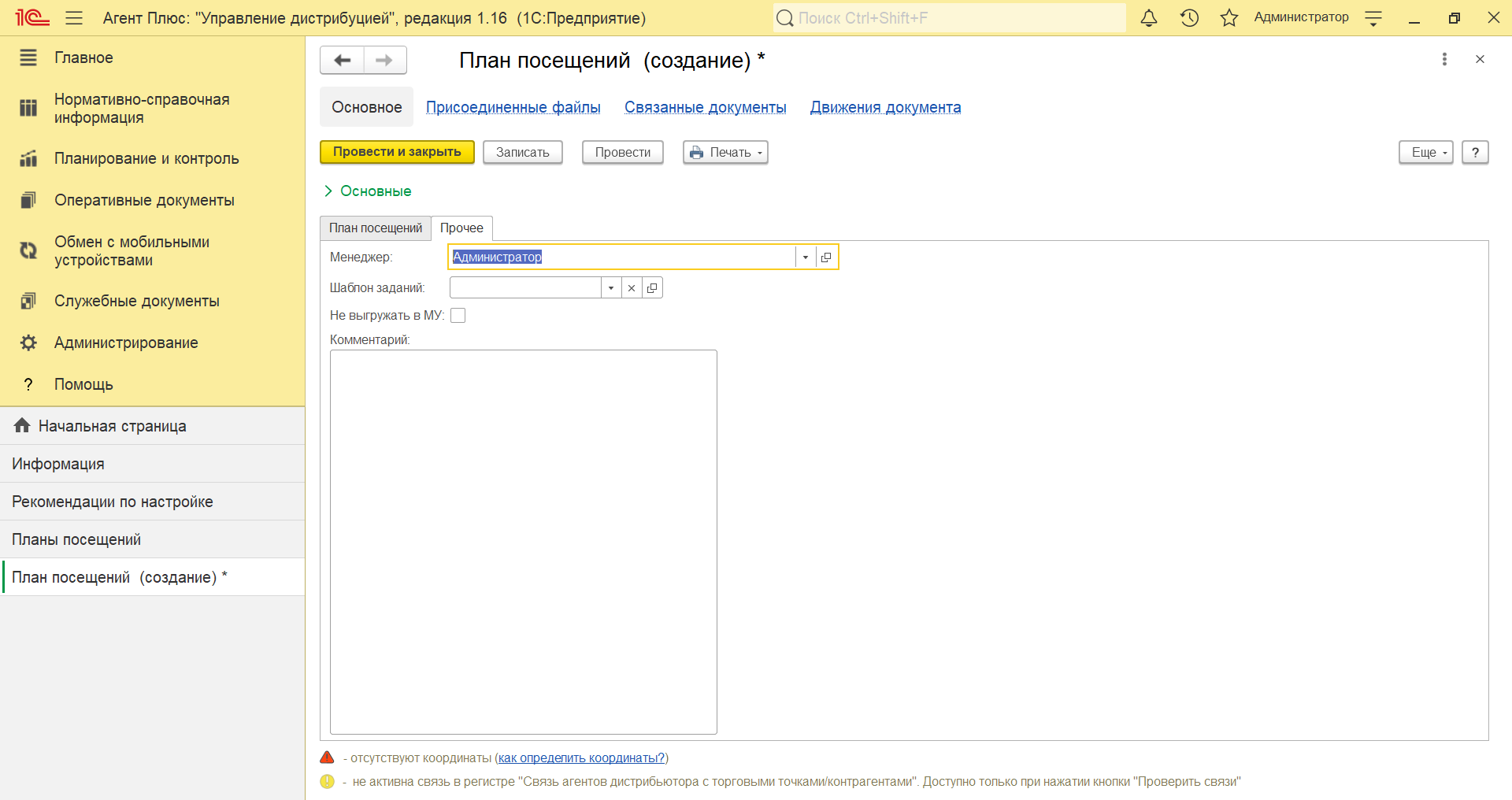
Task: Select План посещений (создание) window entry
Action: [x=152, y=577]
